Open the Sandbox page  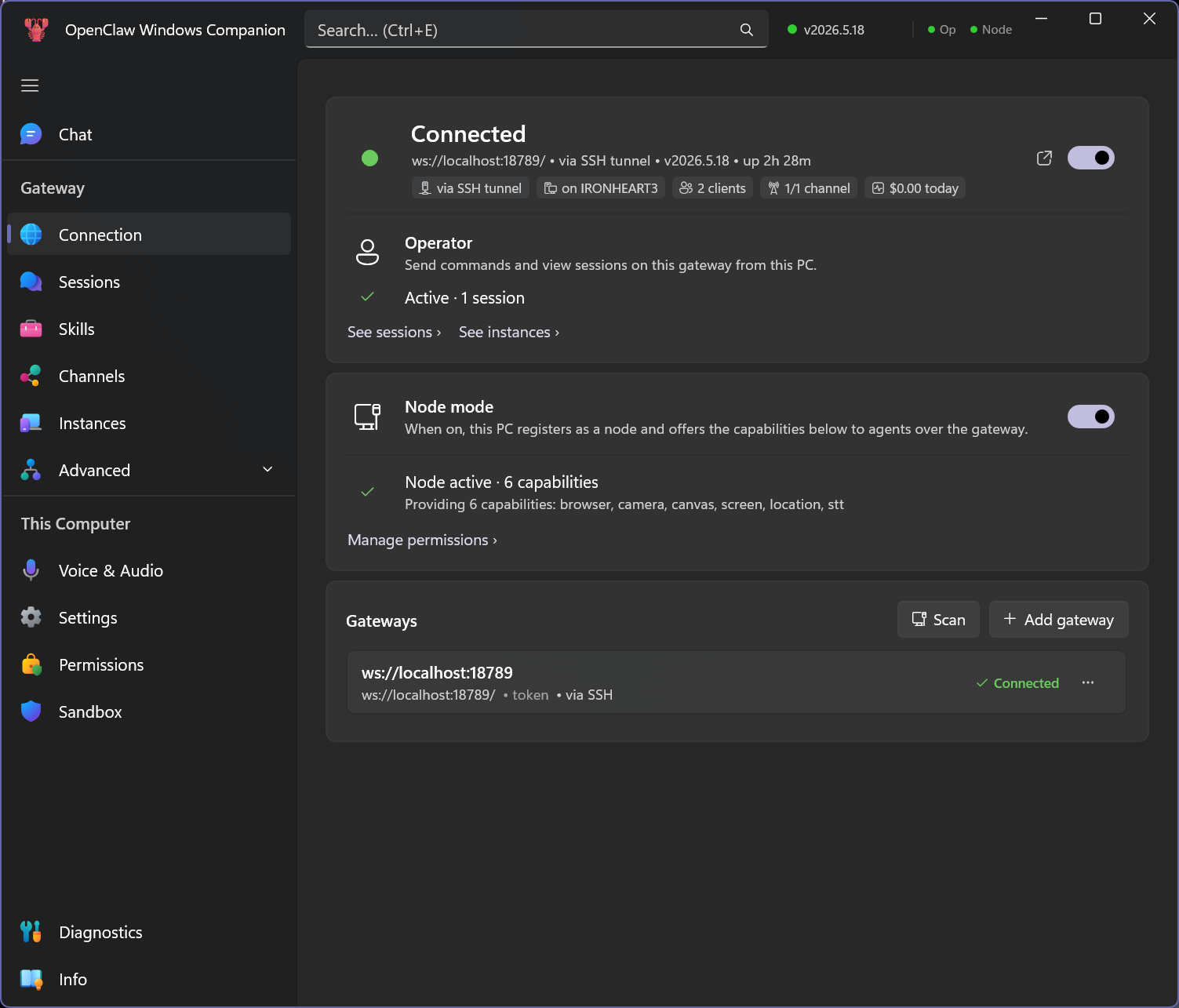tap(149, 712)
